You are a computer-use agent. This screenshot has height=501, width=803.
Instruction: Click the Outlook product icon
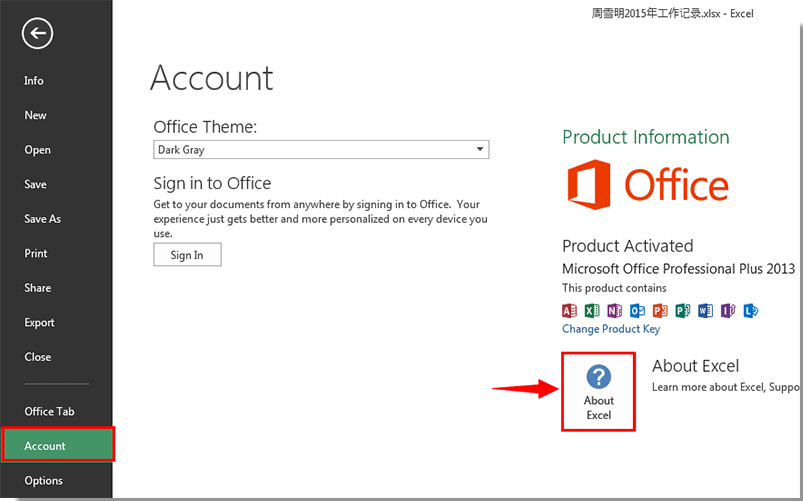[637, 310]
